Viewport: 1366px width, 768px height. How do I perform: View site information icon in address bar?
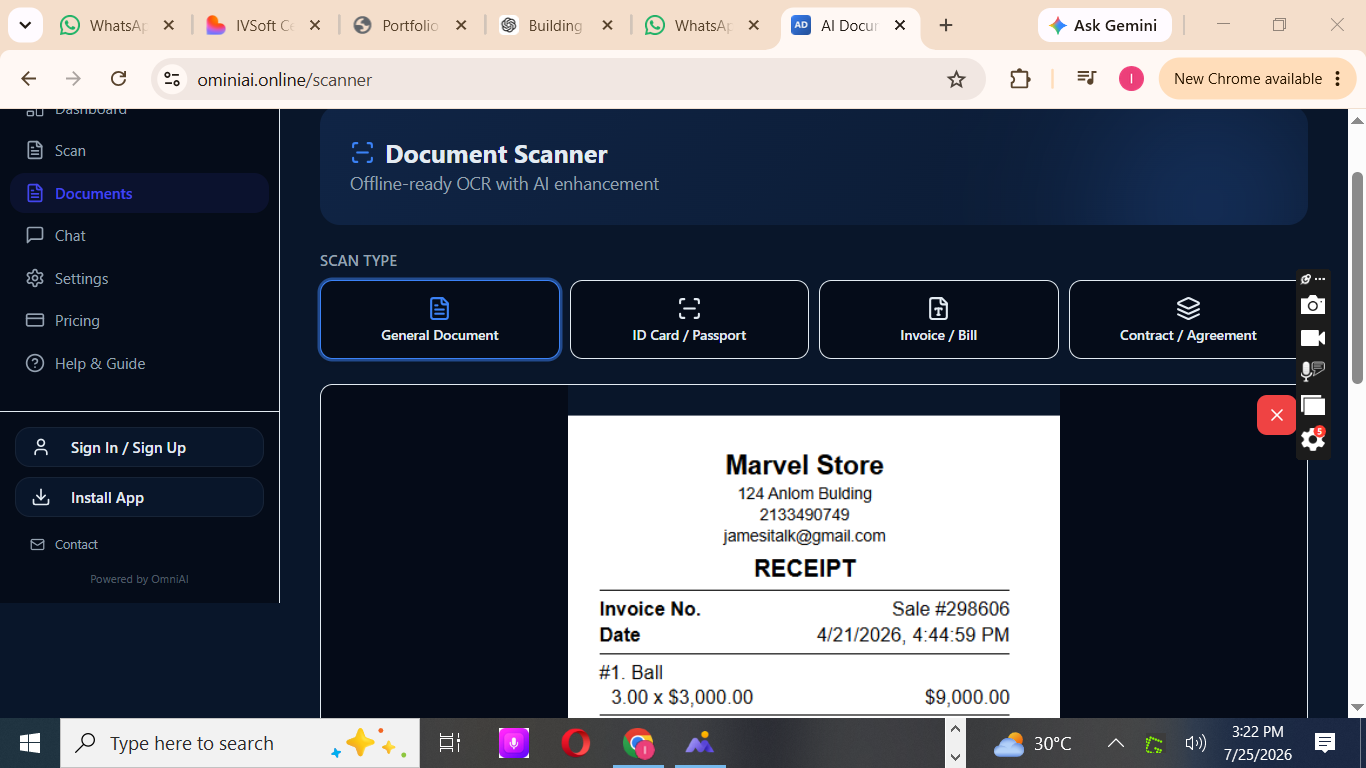click(x=172, y=79)
